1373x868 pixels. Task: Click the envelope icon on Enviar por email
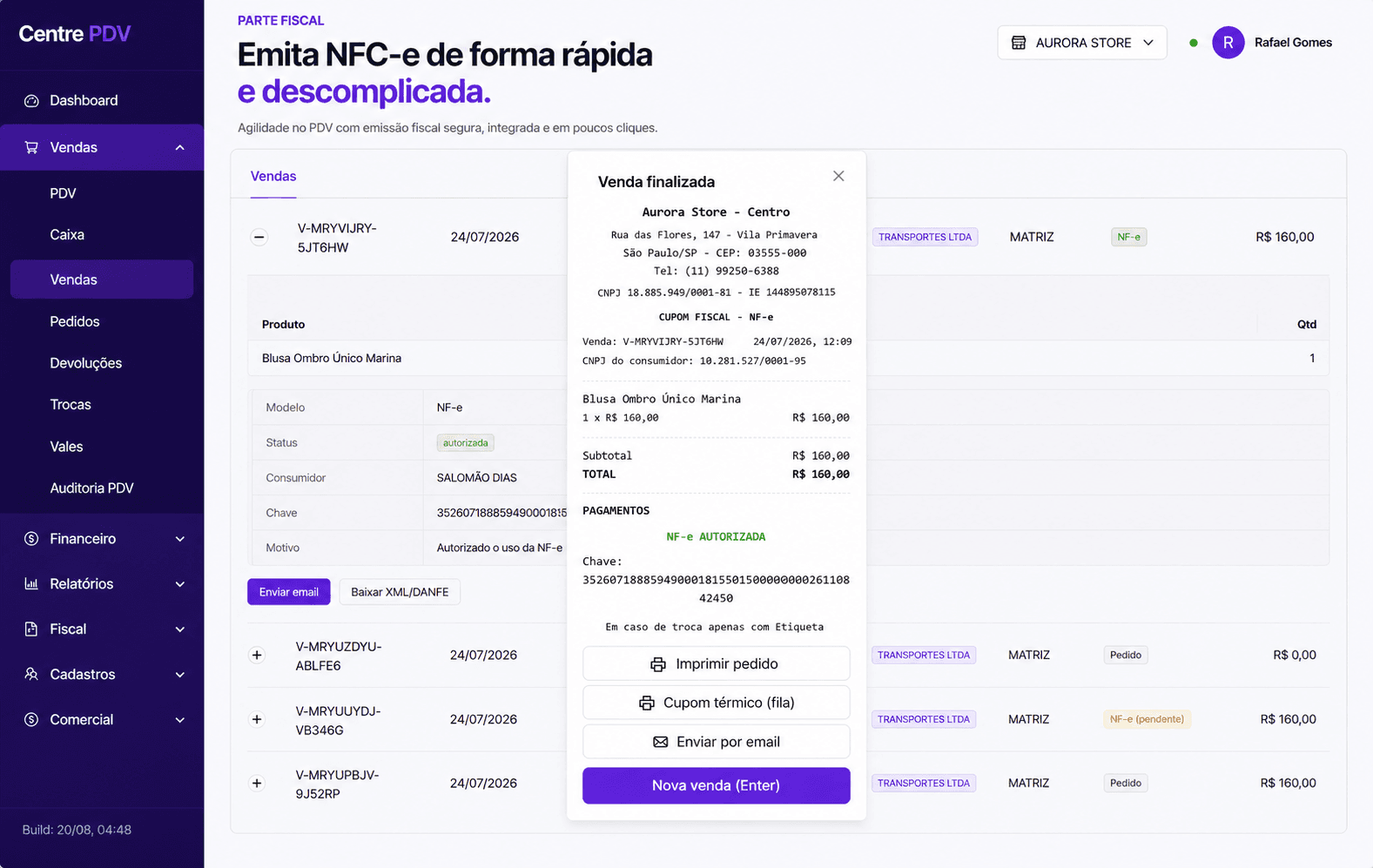(x=661, y=742)
